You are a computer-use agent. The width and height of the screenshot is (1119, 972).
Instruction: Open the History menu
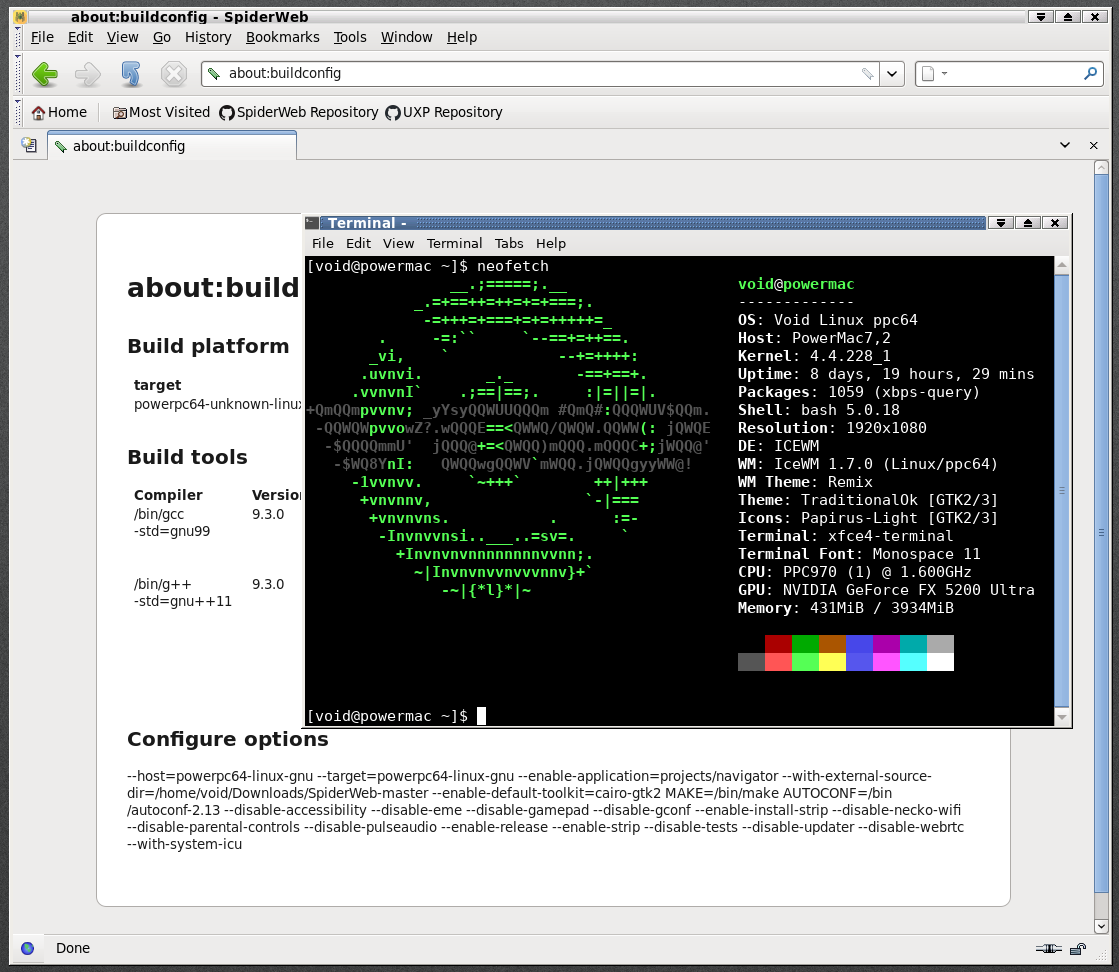pos(208,37)
